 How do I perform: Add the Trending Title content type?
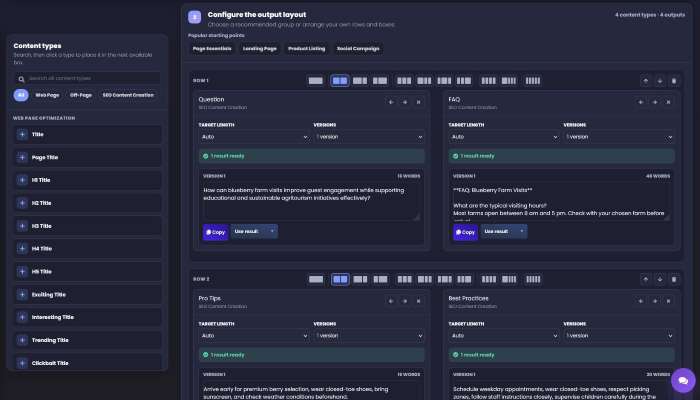(x=88, y=340)
